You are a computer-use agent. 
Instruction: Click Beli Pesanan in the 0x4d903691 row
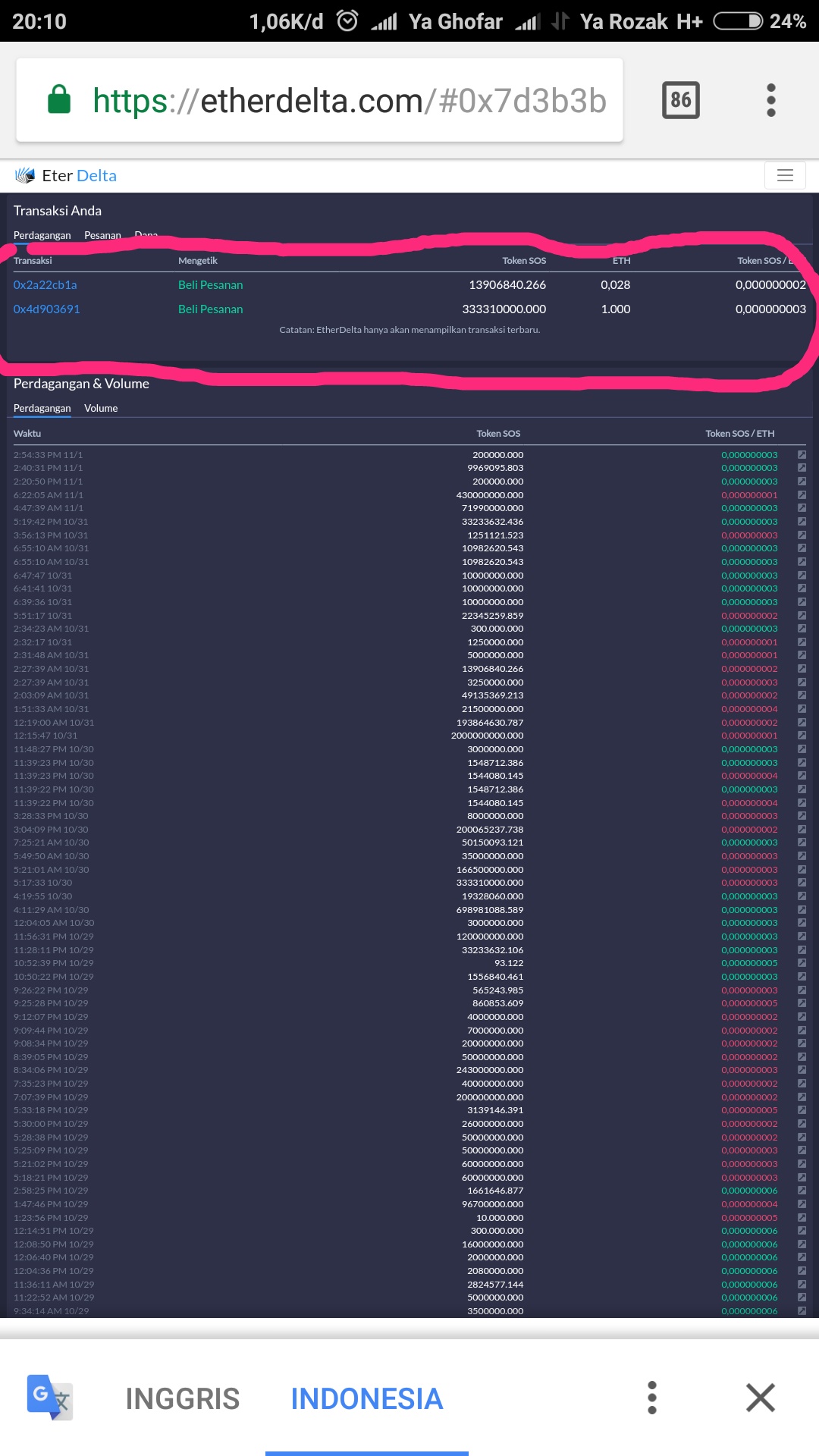(x=211, y=309)
